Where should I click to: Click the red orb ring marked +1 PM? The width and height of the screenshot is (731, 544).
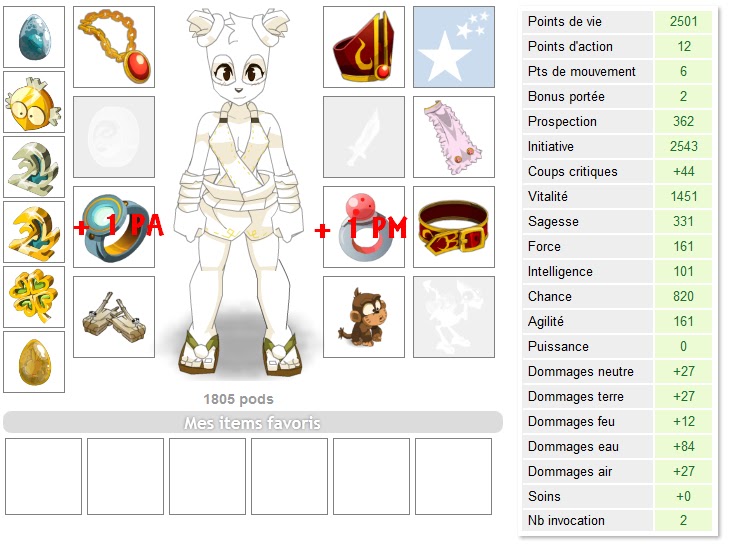tap(364, 227)
